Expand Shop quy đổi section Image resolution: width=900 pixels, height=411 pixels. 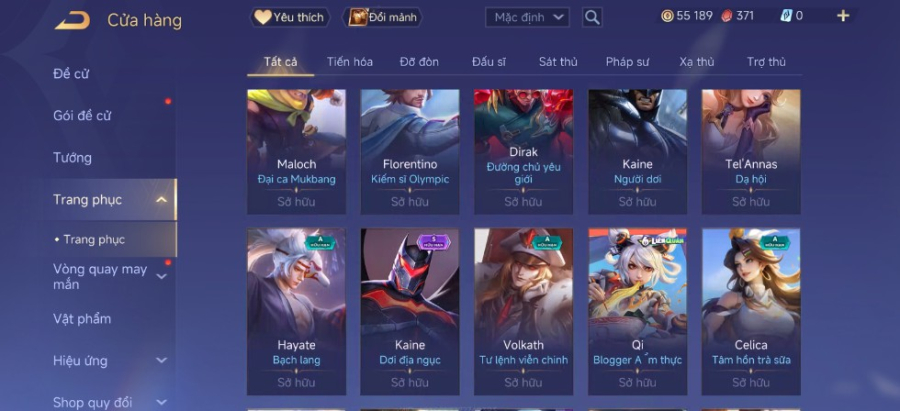pos(162,402)
